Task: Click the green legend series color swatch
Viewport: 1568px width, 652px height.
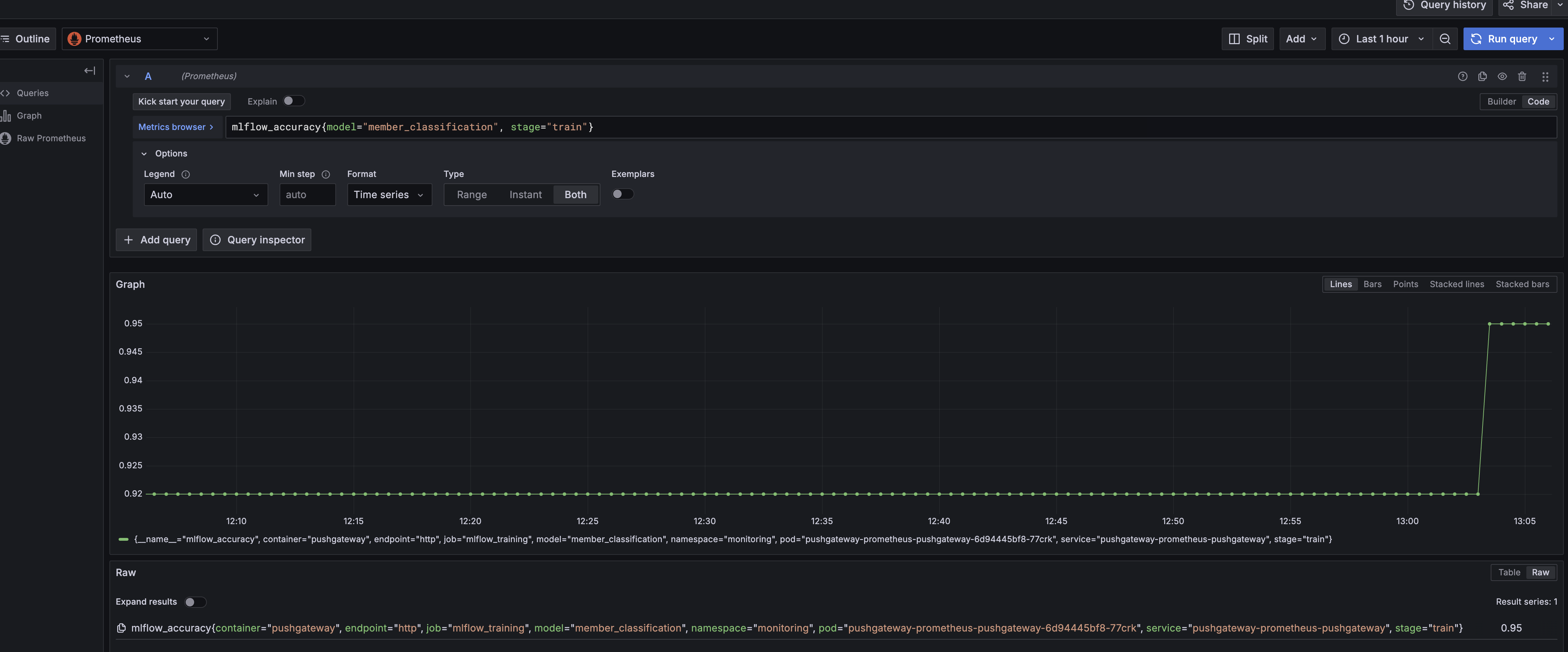Action: coord(123,539)
